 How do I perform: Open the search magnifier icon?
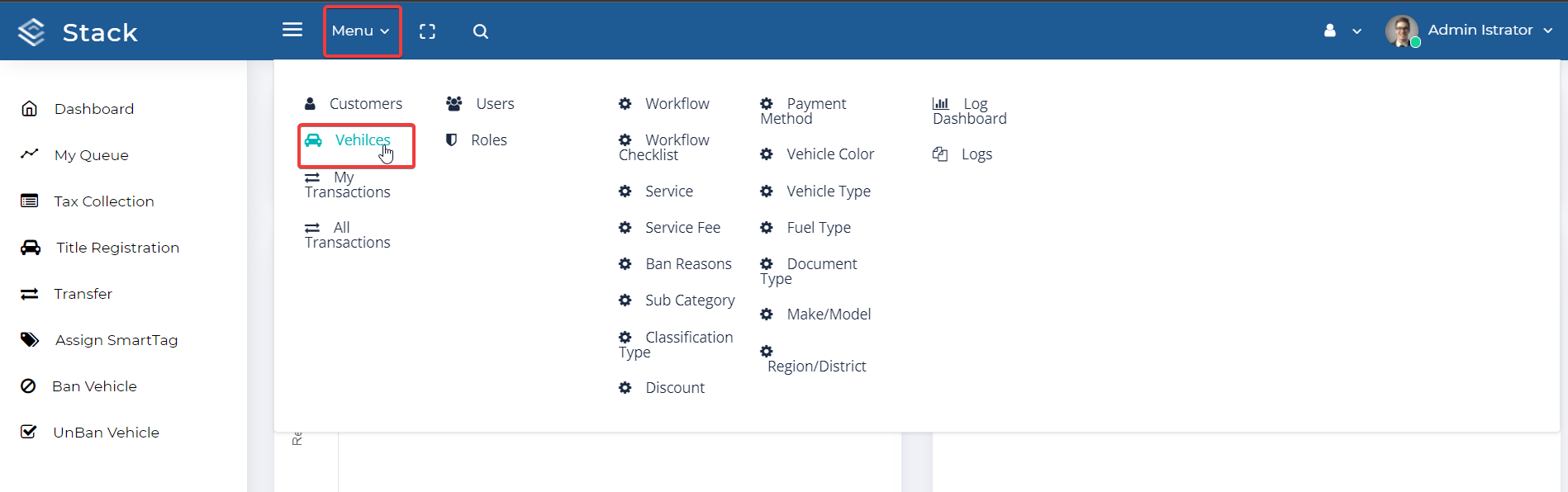point(481,31)
